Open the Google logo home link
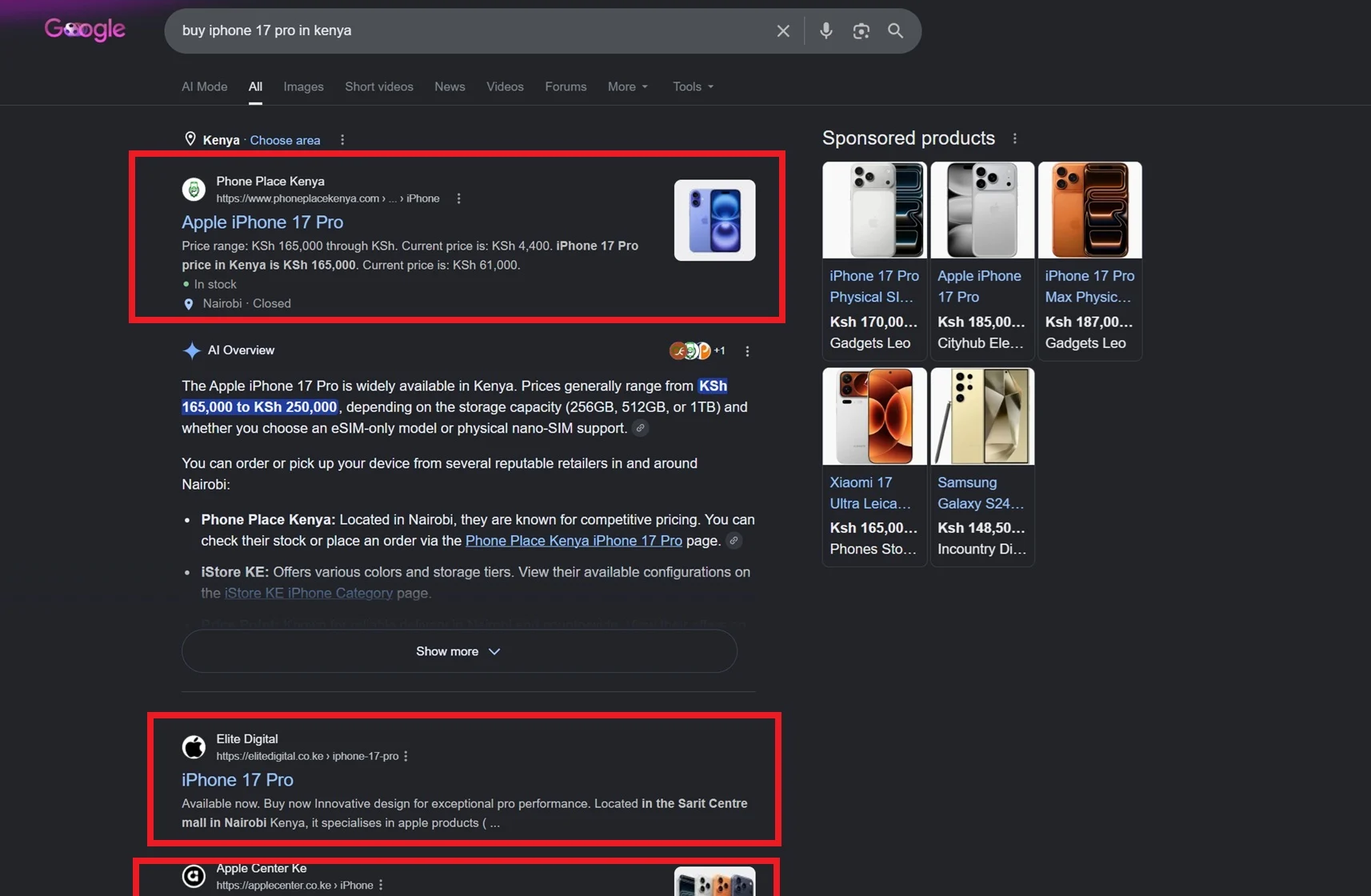 [x=85, y=30]
